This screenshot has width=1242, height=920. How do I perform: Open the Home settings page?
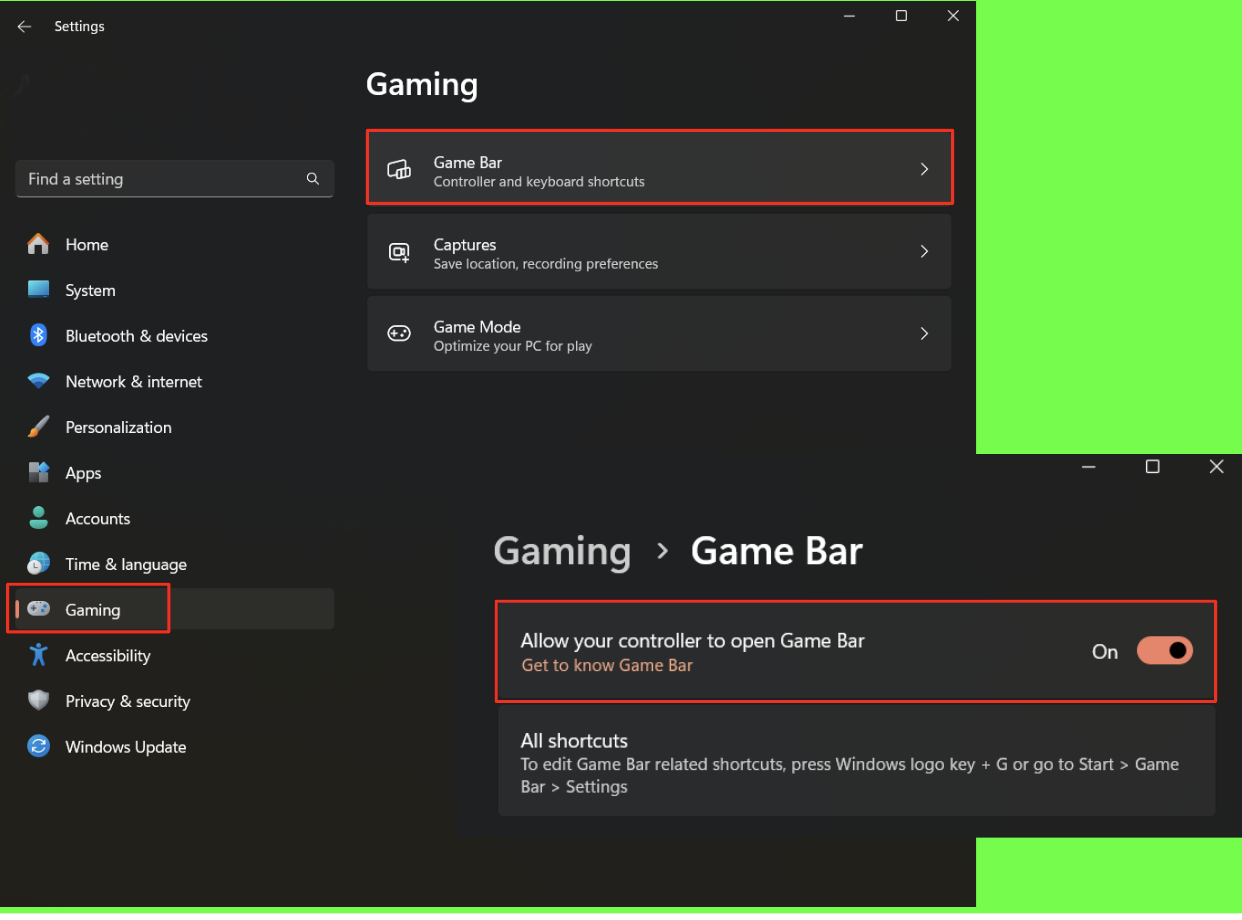(x=87, y=244)
